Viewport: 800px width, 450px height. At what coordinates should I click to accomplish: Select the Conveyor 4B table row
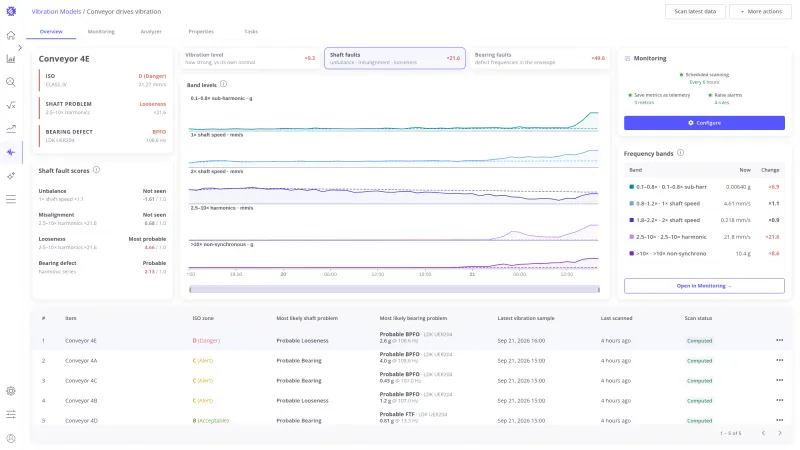[x=411, y=401]
